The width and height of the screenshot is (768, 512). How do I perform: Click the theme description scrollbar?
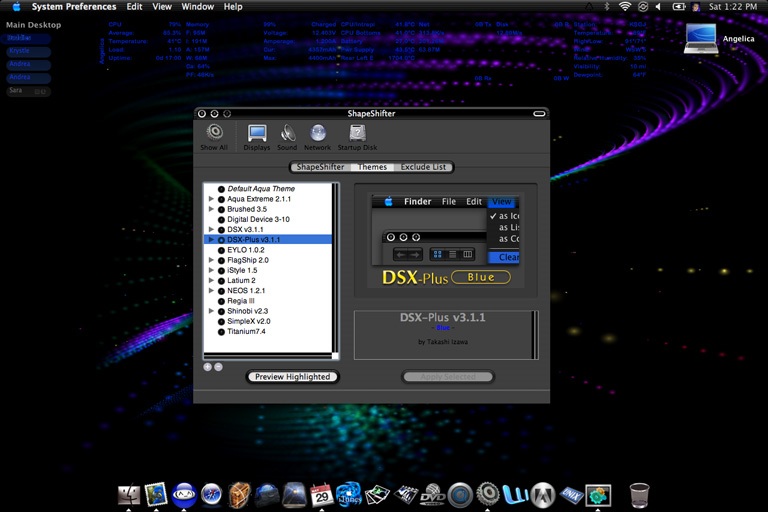[x=535, y=335]
